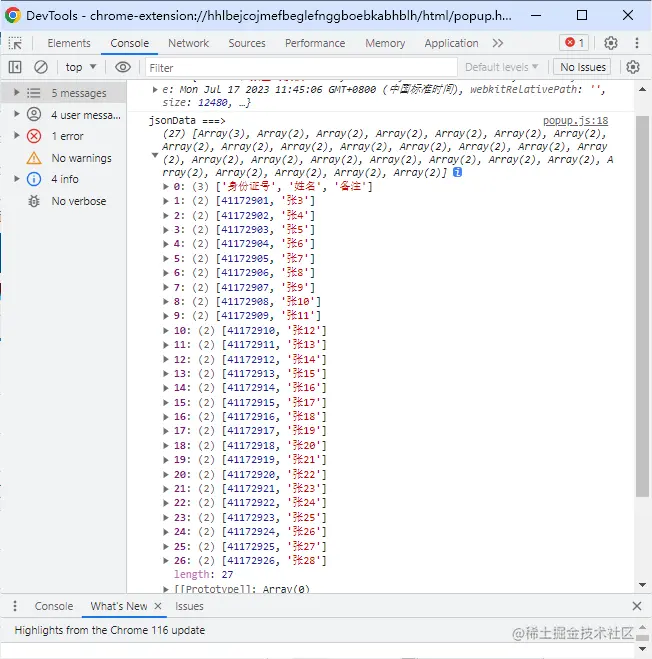Open the three-dot DevTools customize menu
Viewport: 652px width, 659px height.
click(637, 43)
